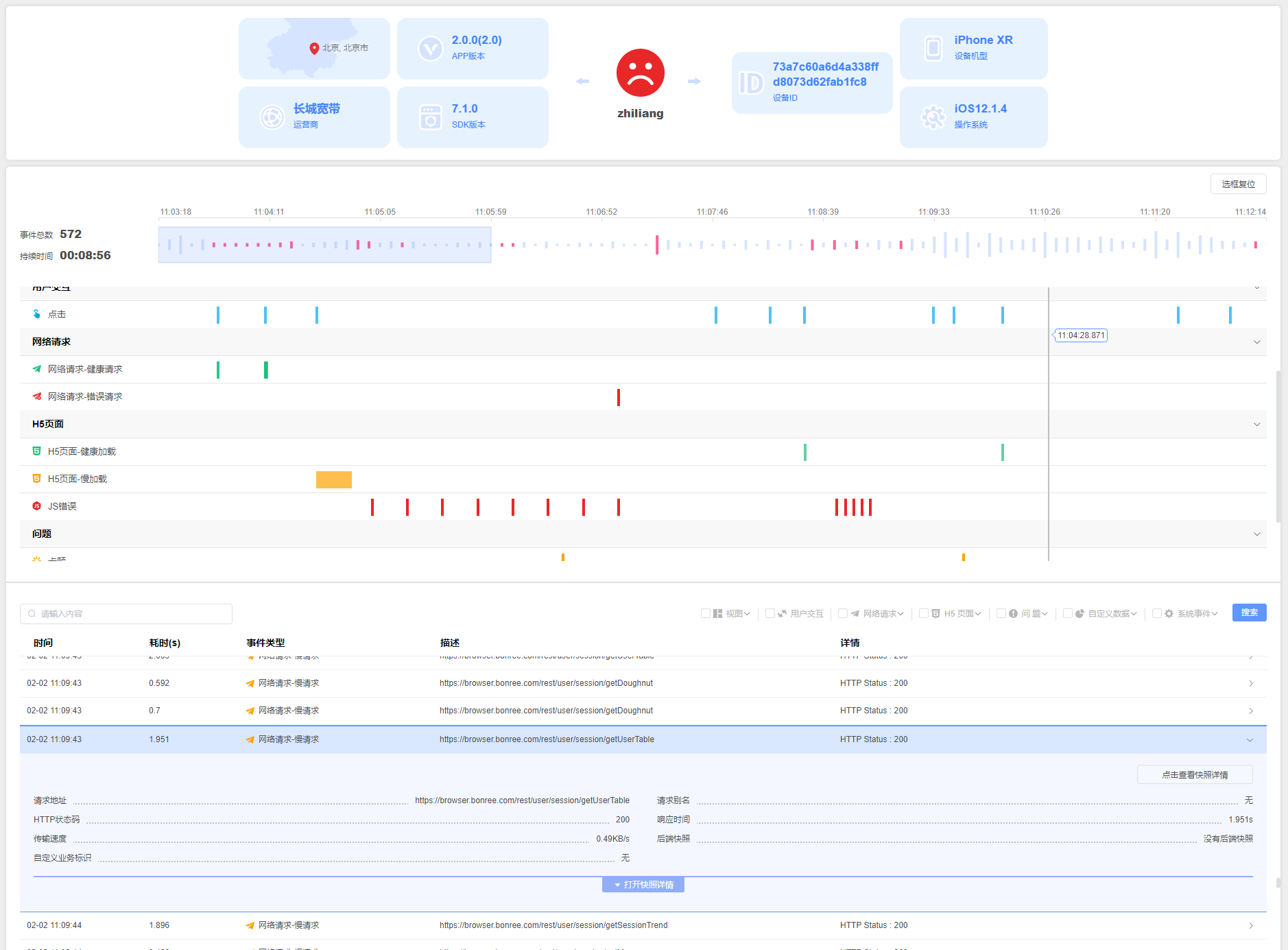Click the SDK版本 7.1.0 icon

430,117
